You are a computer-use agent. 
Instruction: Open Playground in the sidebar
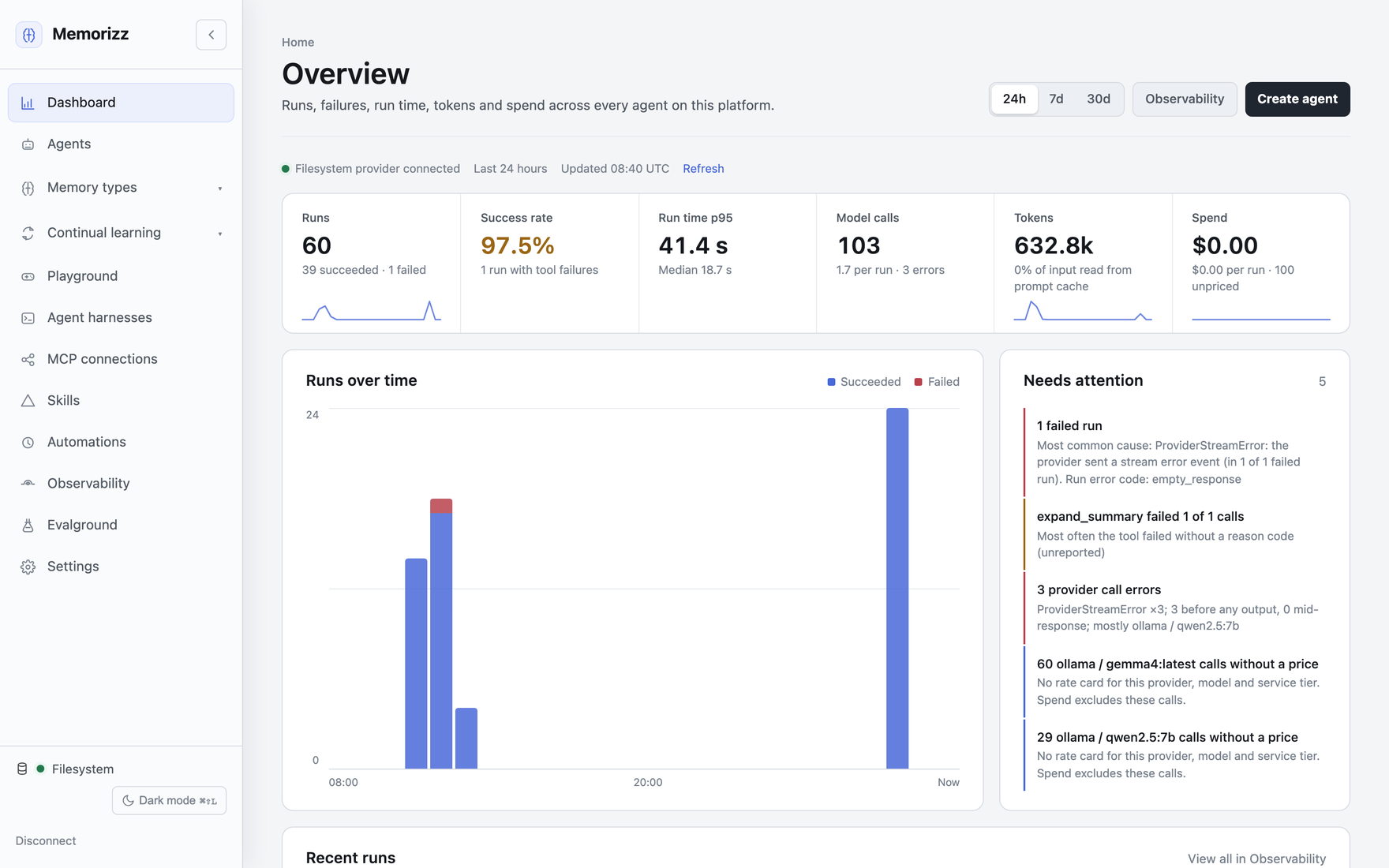point(121,276)
